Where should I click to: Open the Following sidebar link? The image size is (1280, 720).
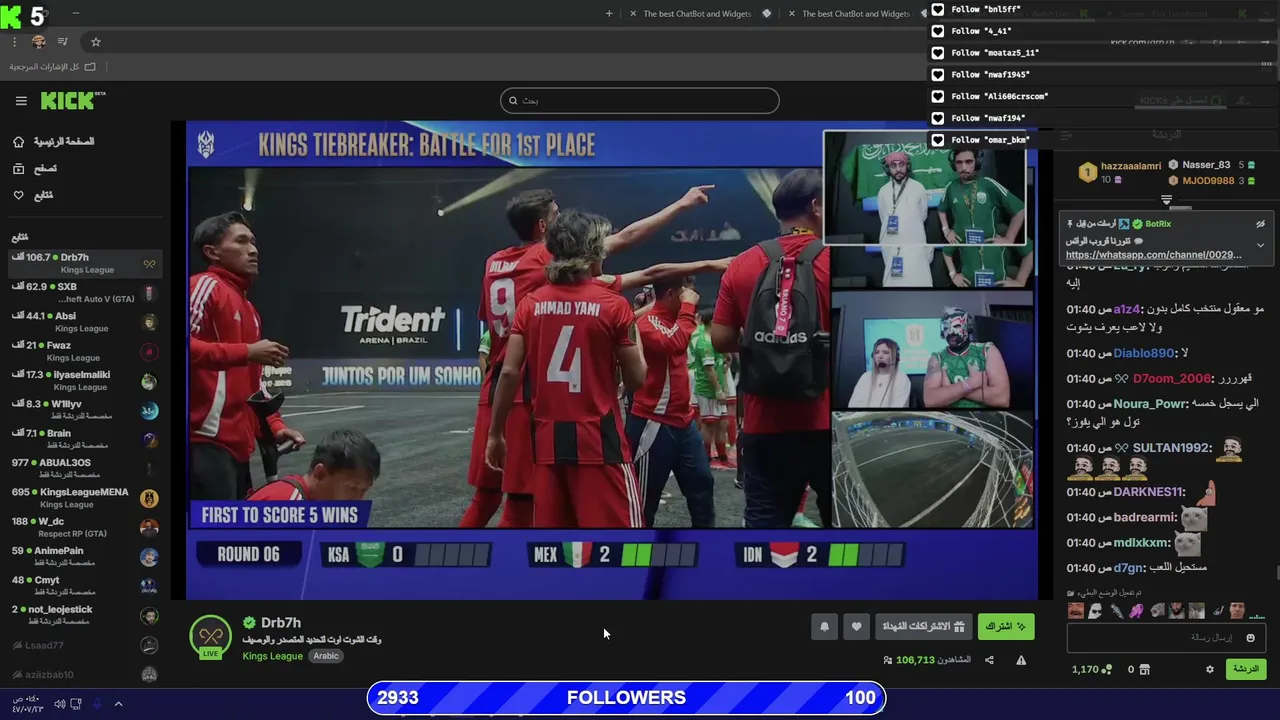(33, 195)
